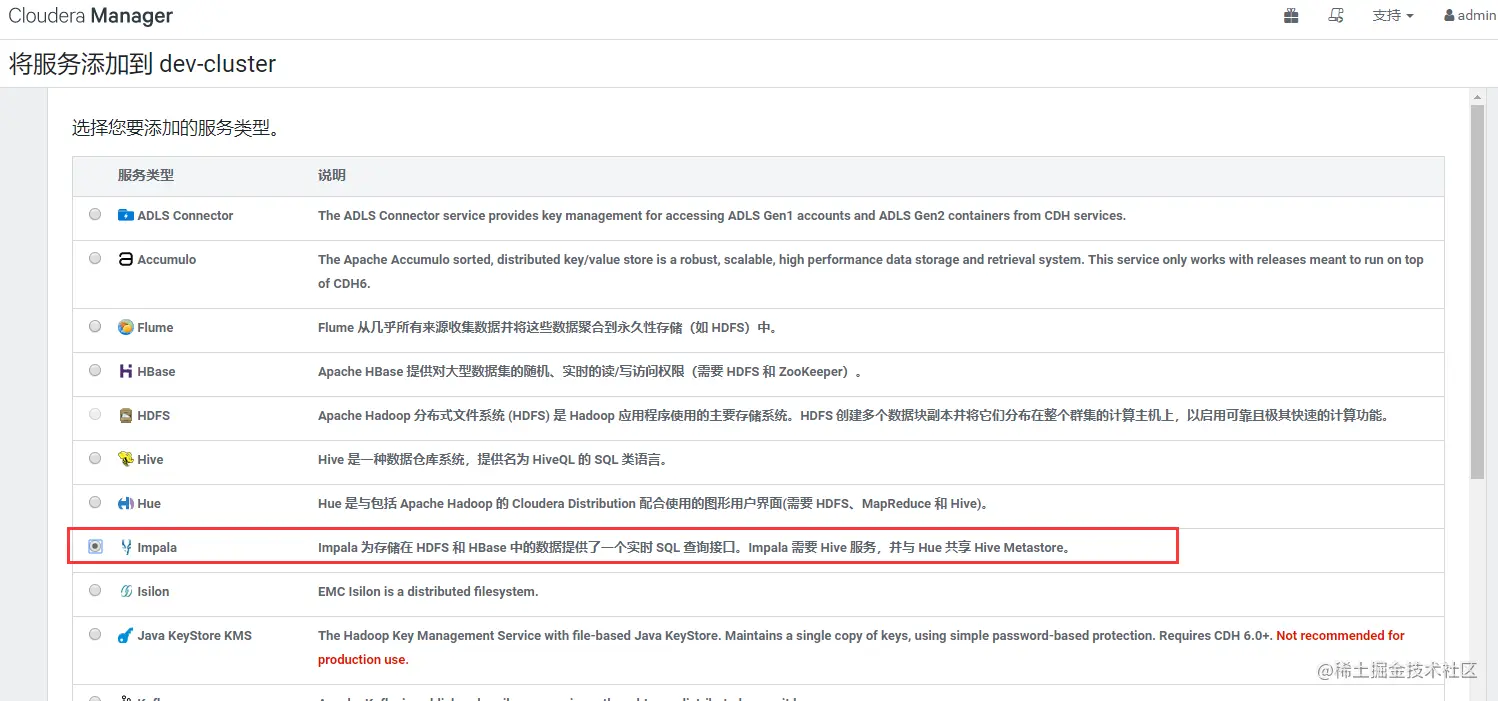Image resolution: width=1498 pixels, height=701 pixels.
Task: Click the HDFS service icon
Action: 126,415
